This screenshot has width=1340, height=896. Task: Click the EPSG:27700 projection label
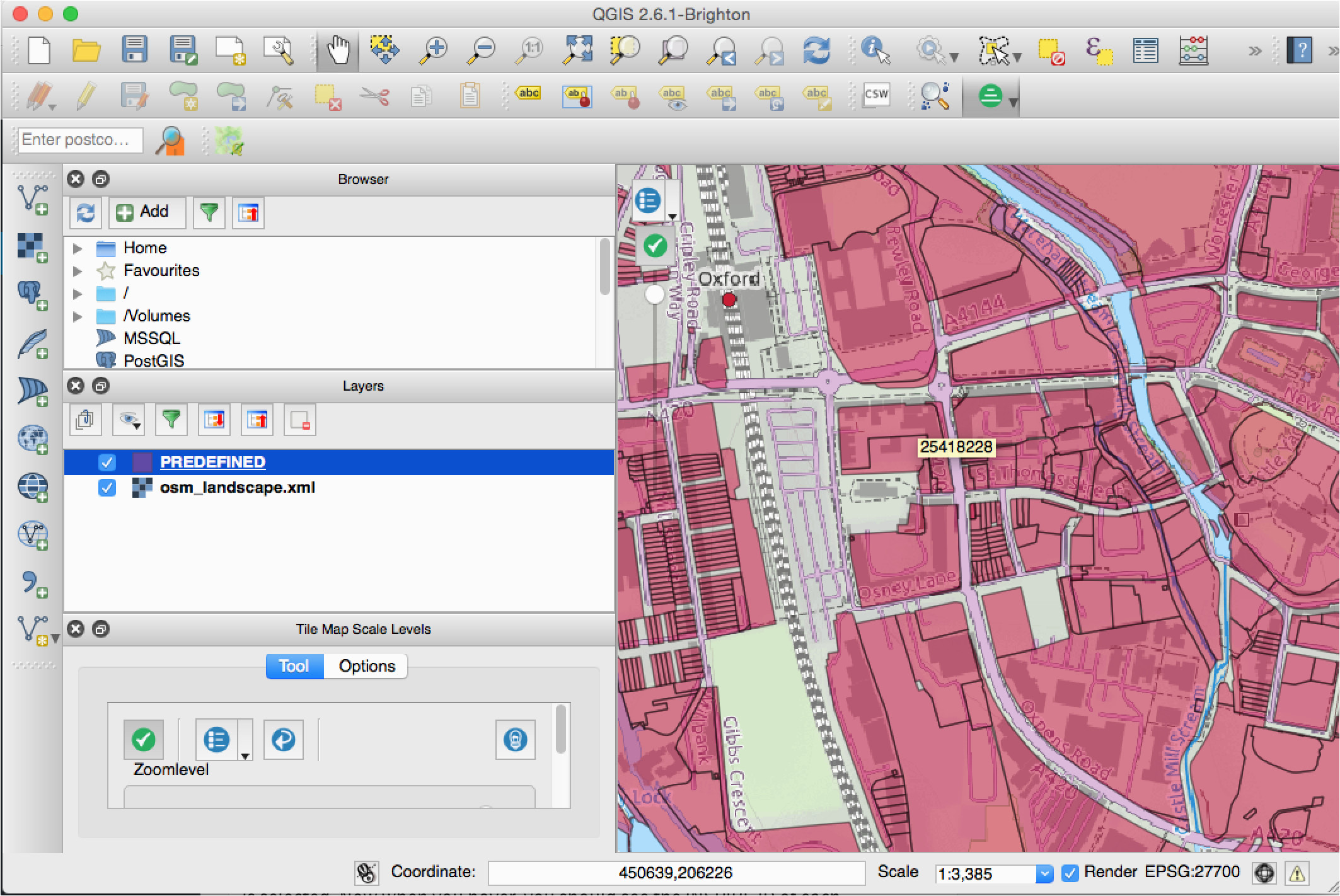(1192, 872)
